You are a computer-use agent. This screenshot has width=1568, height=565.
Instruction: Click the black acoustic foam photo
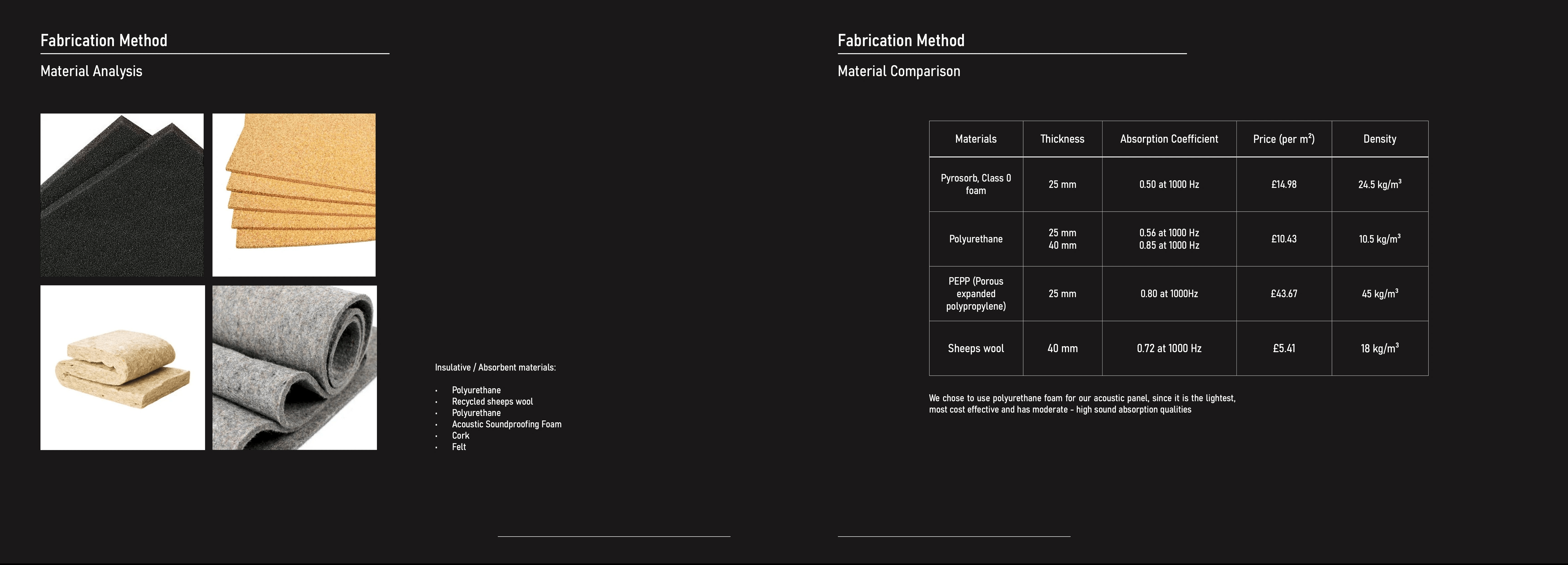coord(122,195)
